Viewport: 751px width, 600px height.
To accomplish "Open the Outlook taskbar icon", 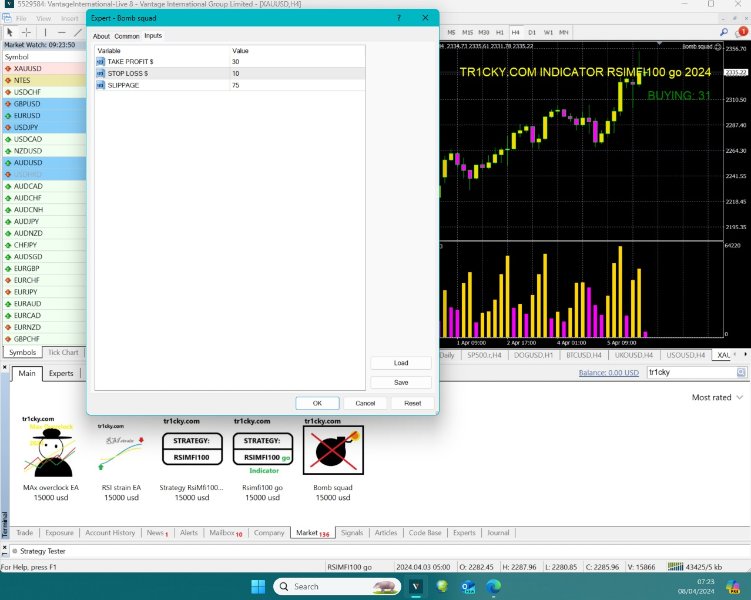I will coord(468,587).
